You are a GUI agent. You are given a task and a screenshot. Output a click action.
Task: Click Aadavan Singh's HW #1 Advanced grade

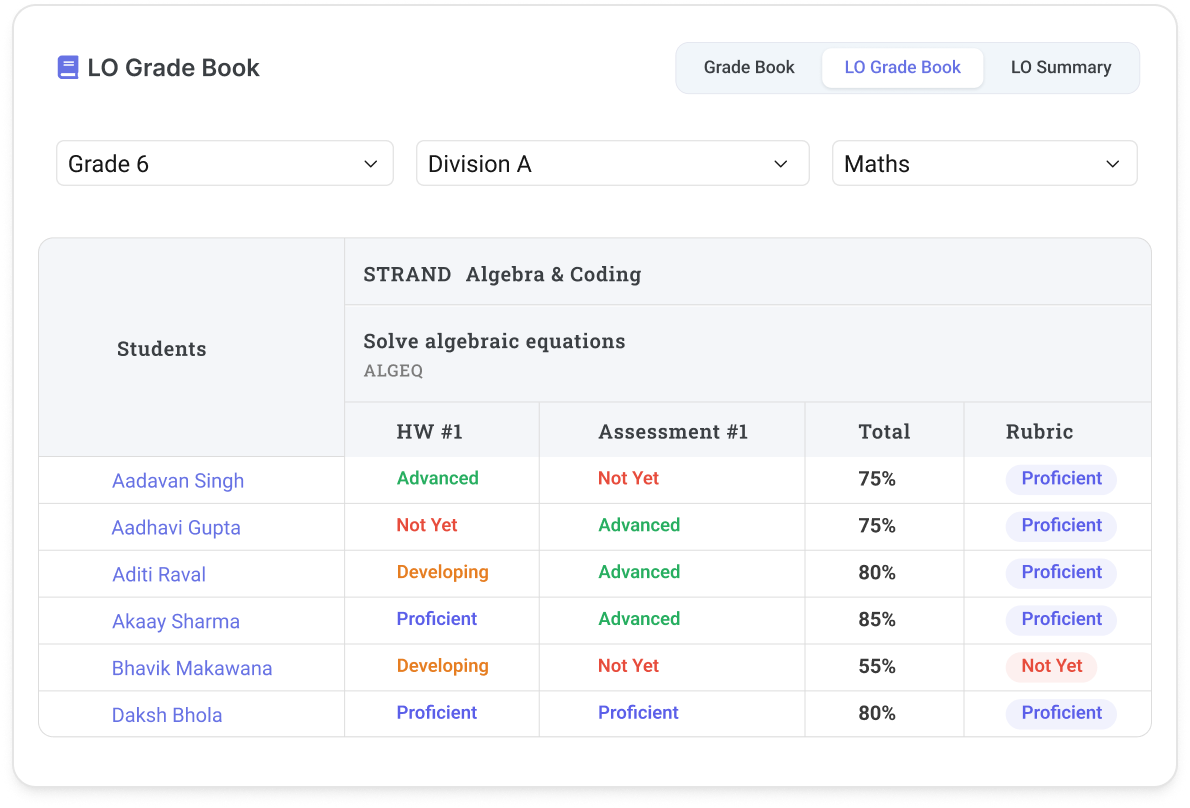click(x=438, y=479)
